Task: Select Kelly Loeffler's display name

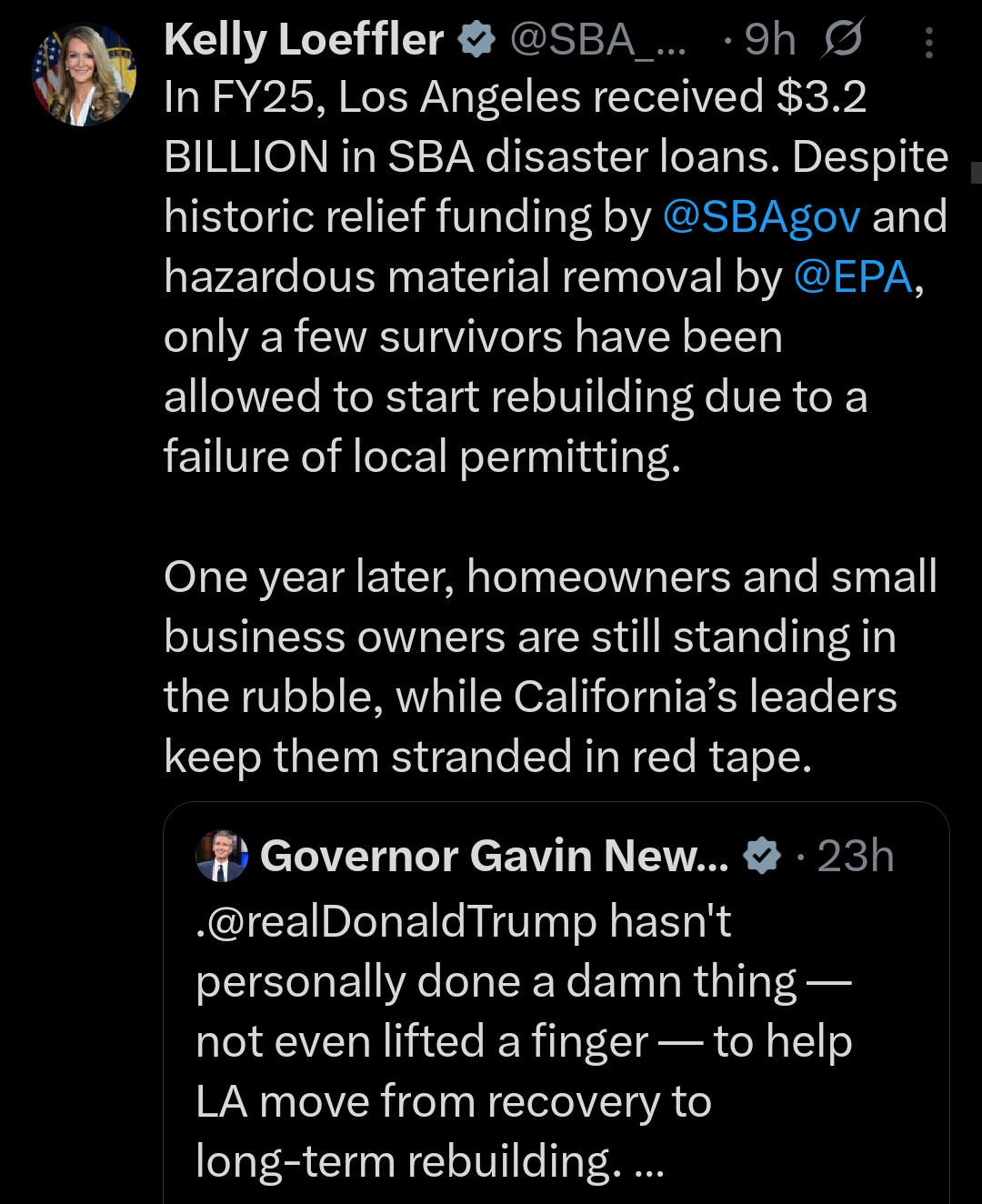Action: (x=300, y=38)
